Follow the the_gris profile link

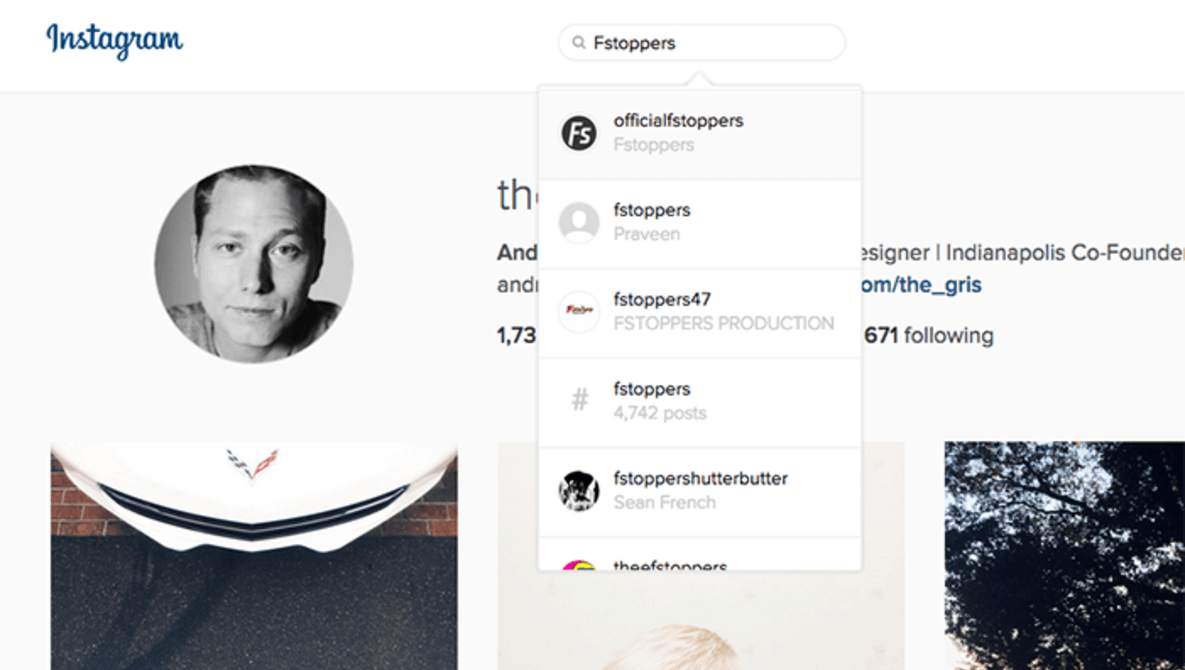921,285
